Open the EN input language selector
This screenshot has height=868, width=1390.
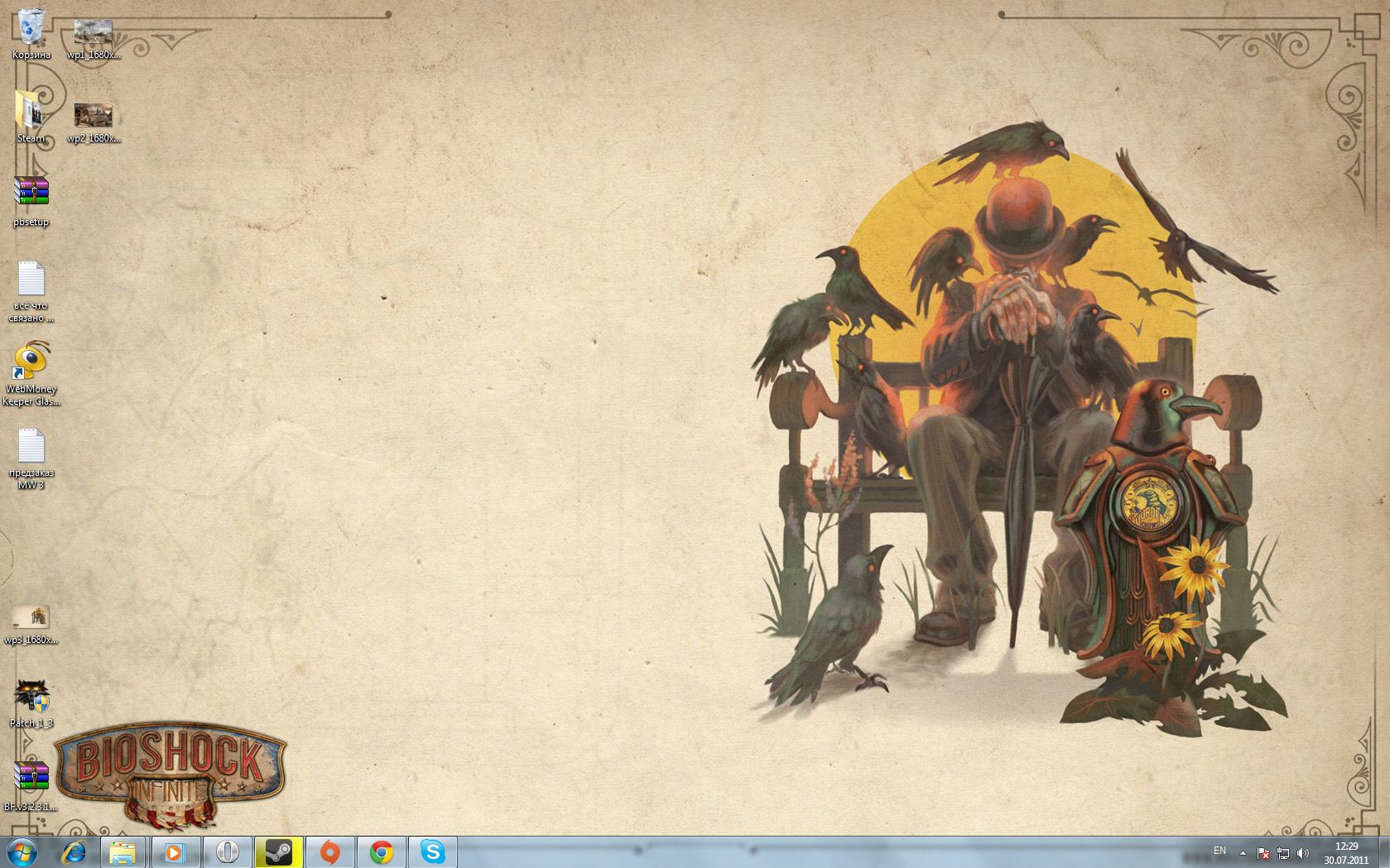click(x=1219, y=851)
